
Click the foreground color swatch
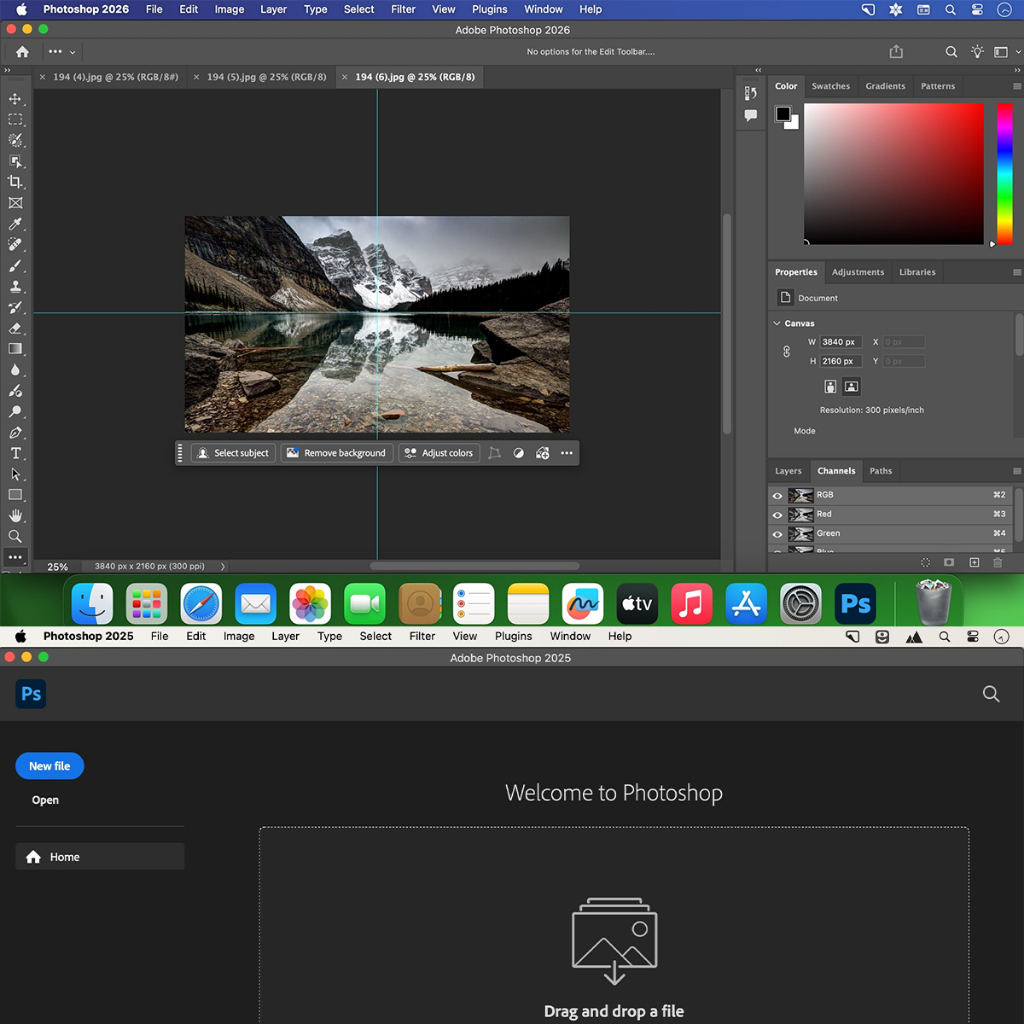782,114
